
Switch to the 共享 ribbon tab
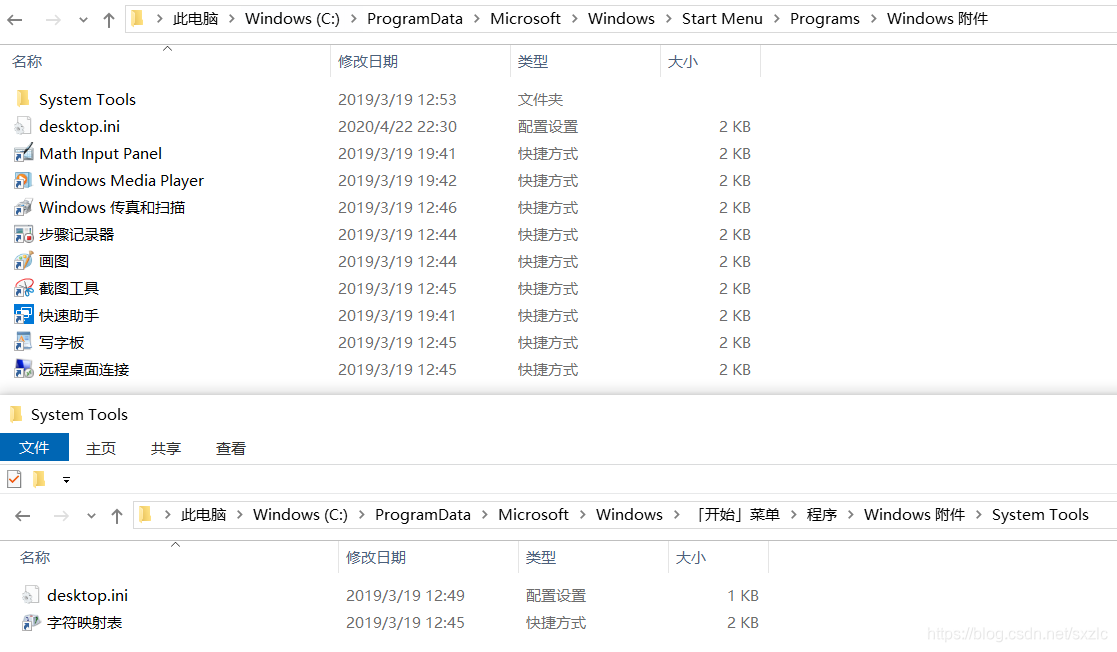click(166, 448)
